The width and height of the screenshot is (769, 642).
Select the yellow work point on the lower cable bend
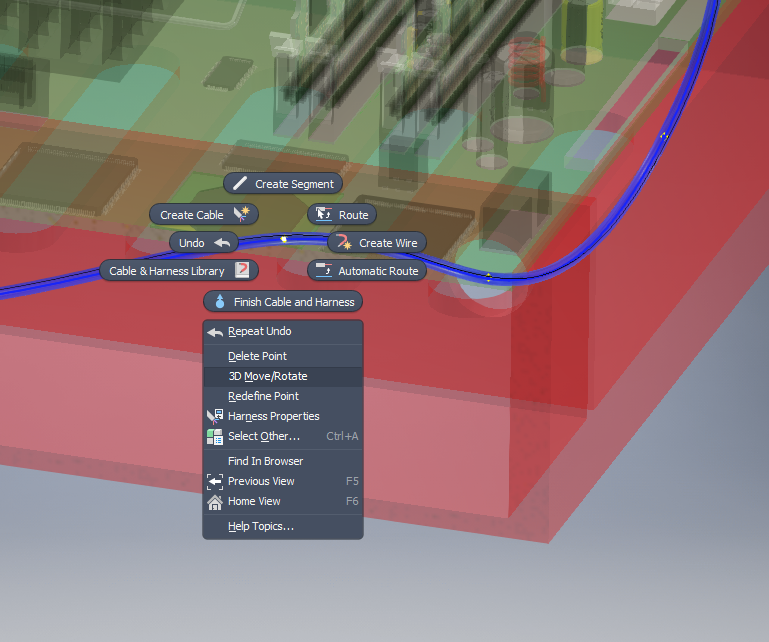(x=488, y=277)
